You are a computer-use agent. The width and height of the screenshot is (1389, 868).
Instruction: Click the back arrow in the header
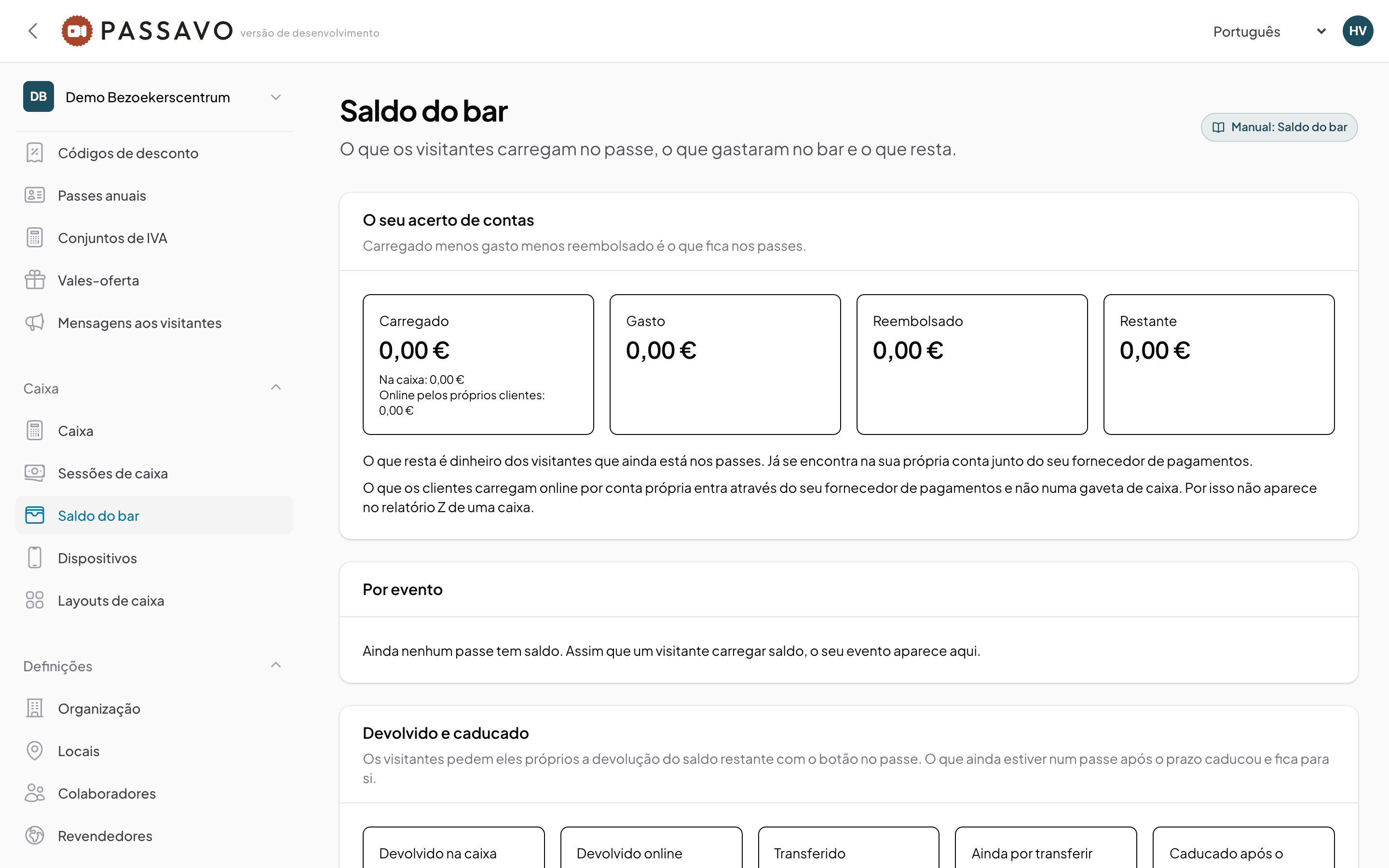coord(33,31)
